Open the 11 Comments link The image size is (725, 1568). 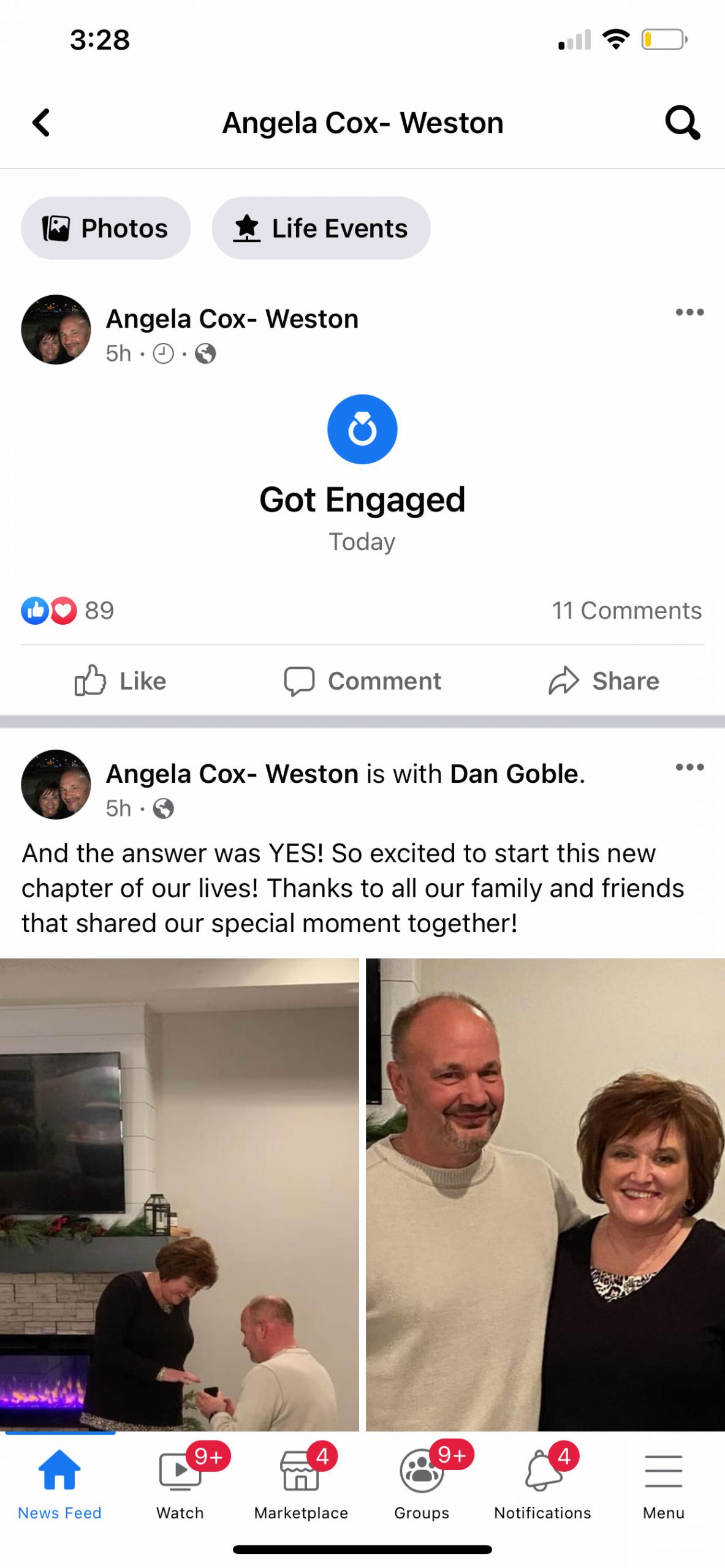pyautogui.click(x=626, y=610)
